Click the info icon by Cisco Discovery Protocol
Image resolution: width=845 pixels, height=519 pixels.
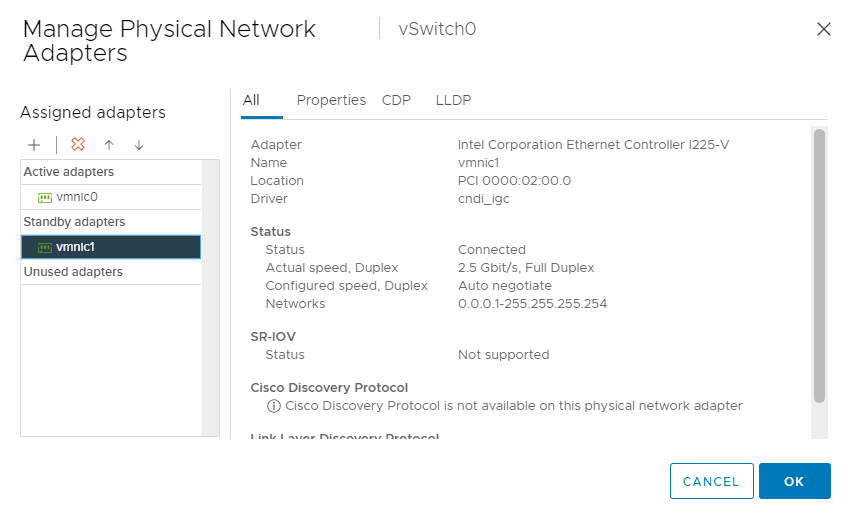click(273, 406)
